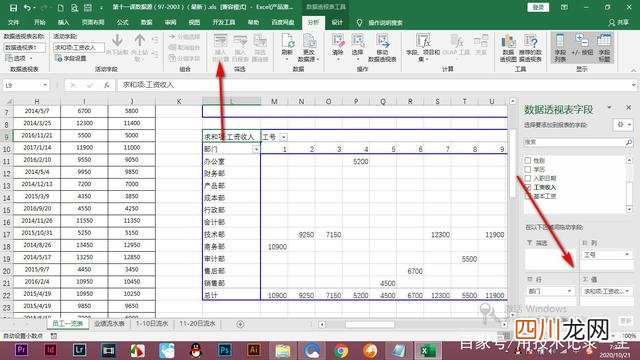640x360 pixels.
Task: Open Google Chrome from the taskbar
Action: (x=341, y=350)
